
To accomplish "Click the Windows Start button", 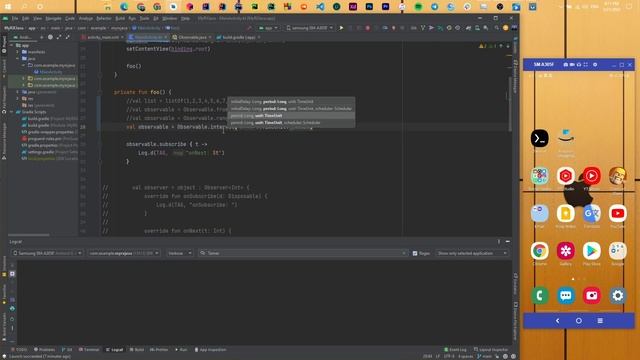I will pyautogui.click(x=8, y=7).
